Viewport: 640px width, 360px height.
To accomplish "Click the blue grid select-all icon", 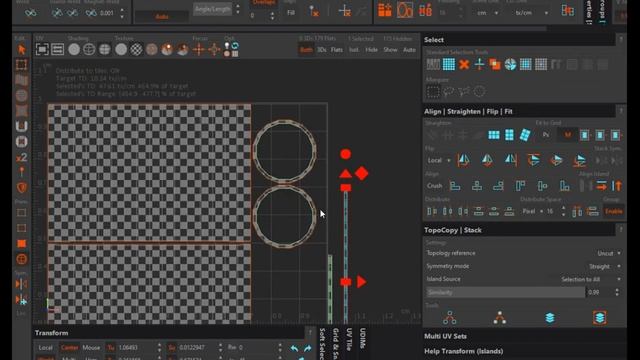I will [x=449, y=64].
